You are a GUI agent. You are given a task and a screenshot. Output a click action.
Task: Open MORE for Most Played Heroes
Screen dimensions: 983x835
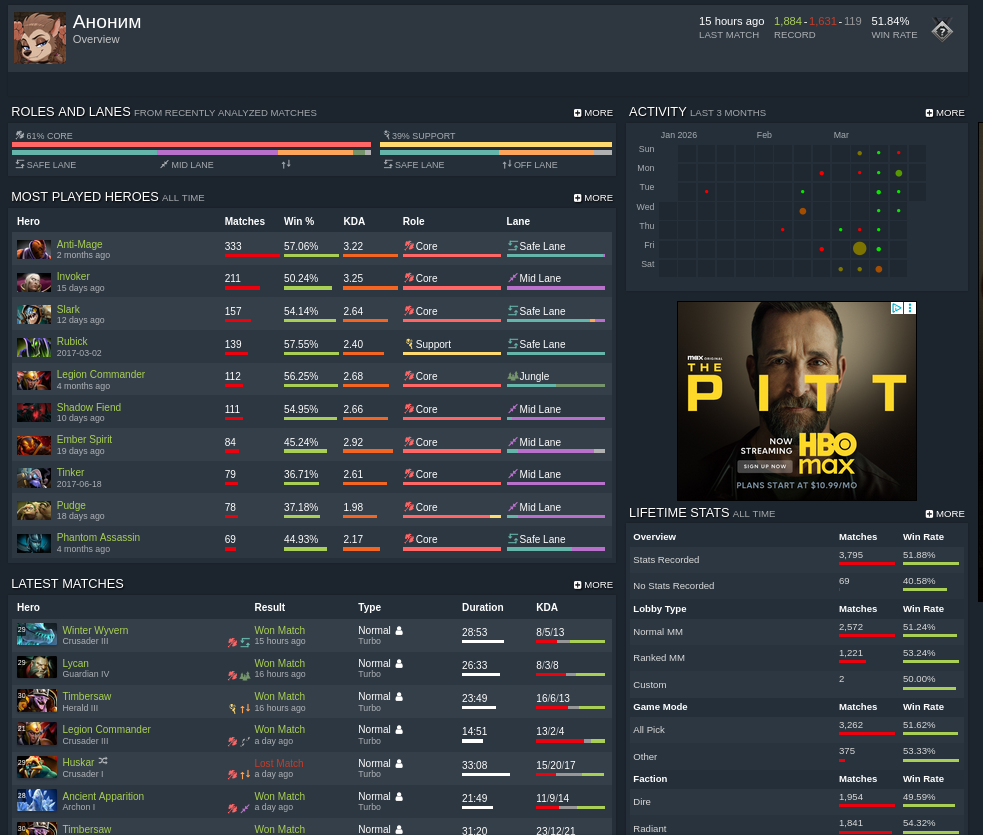(x=593, y=197)
